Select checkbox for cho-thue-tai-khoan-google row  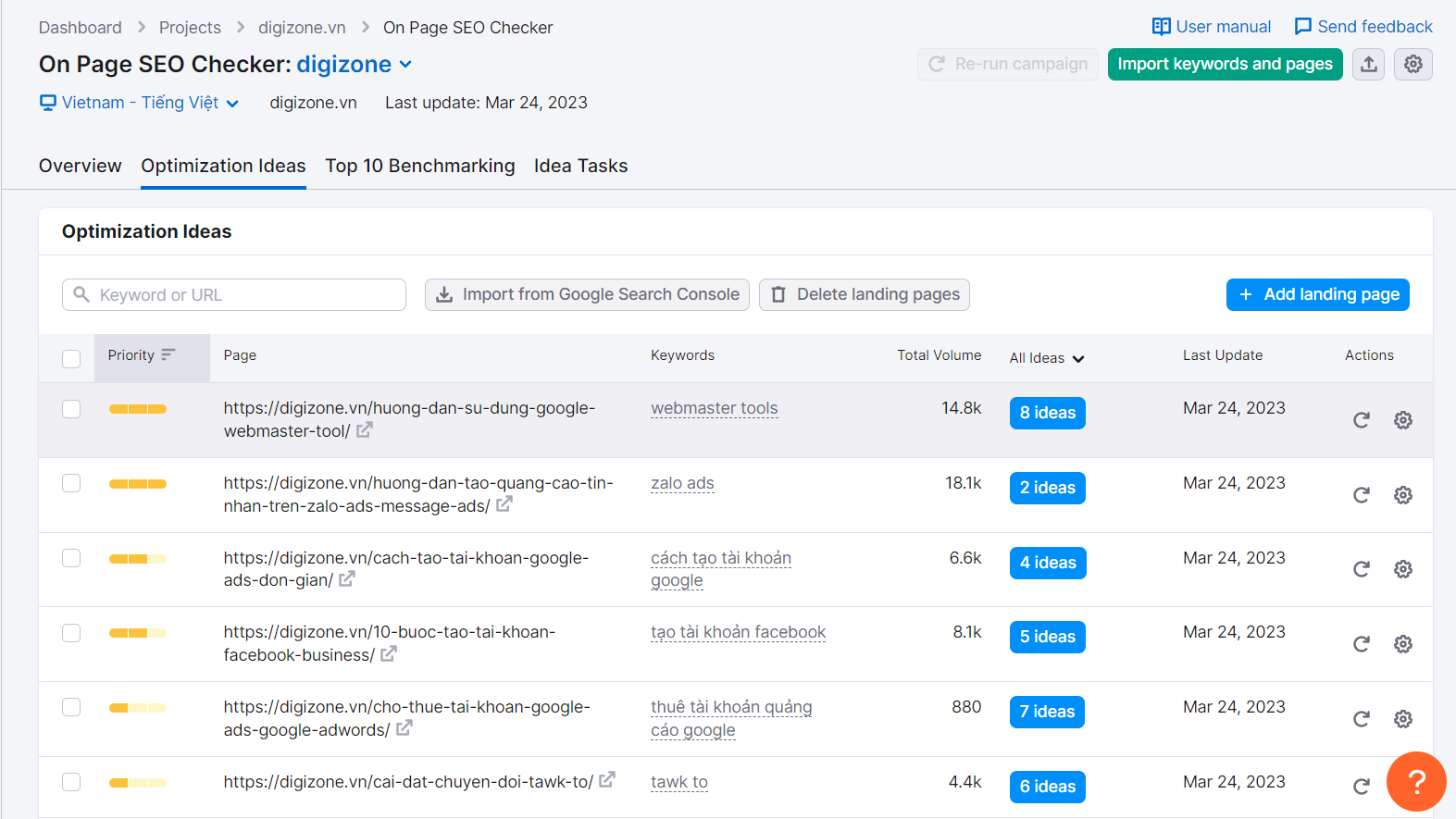[x=71, y=707]
